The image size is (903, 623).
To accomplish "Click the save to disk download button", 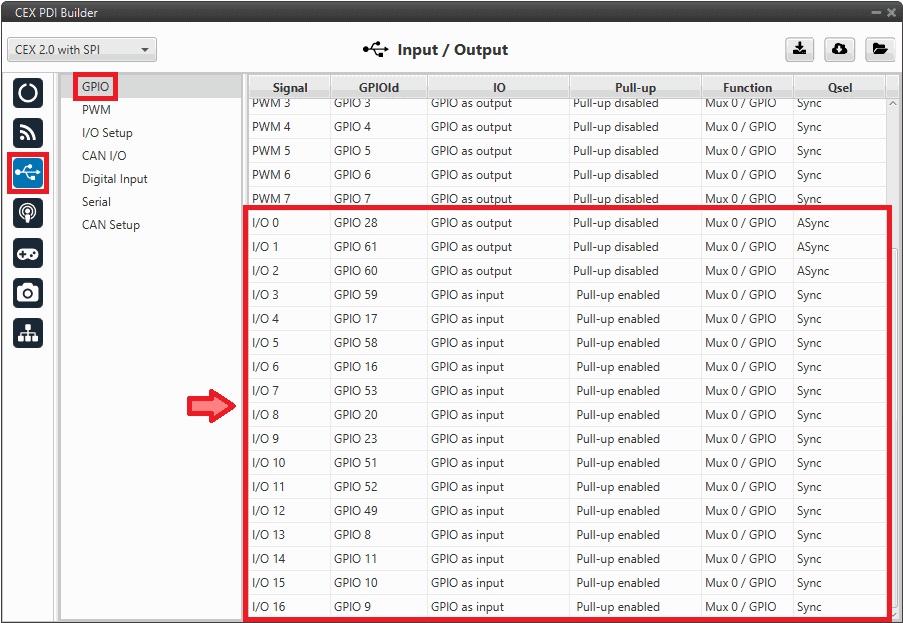I will tap(799, 49).
